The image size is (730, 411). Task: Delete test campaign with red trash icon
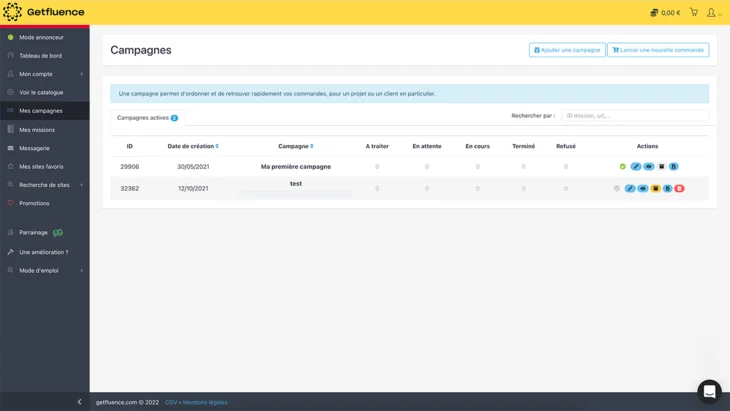point(679,189)
